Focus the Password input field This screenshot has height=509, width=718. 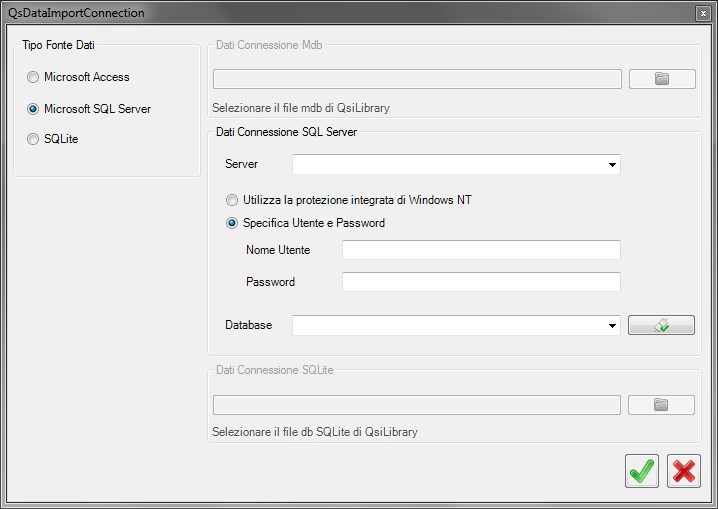481,282
